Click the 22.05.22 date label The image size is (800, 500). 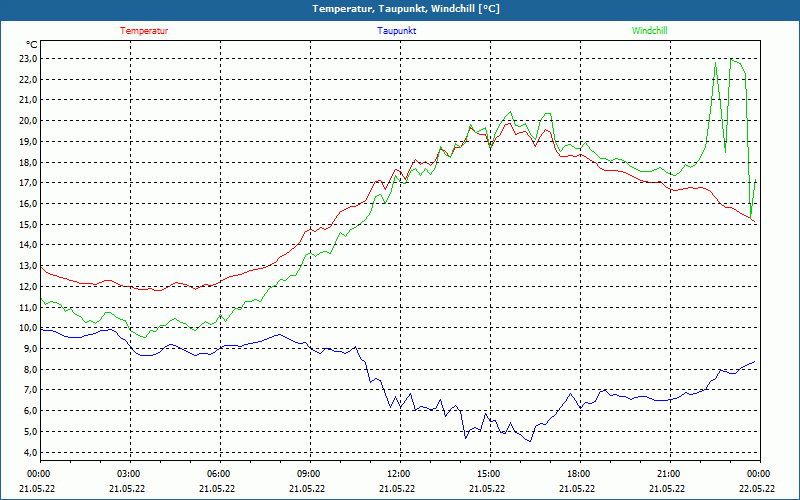click(x=758, y=488)
